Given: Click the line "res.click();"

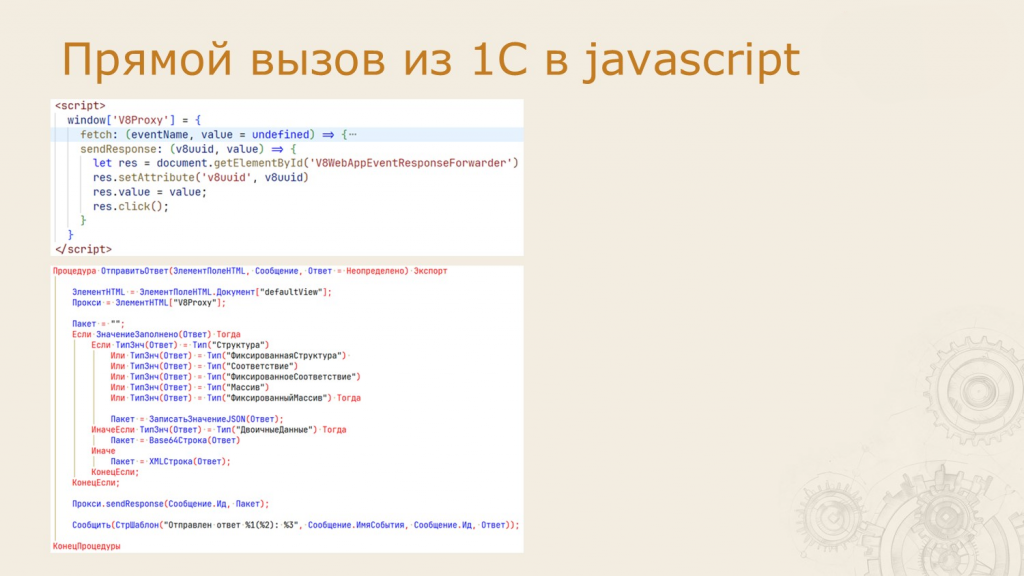Looking at the screenshot, I should [x=131, y=206].
